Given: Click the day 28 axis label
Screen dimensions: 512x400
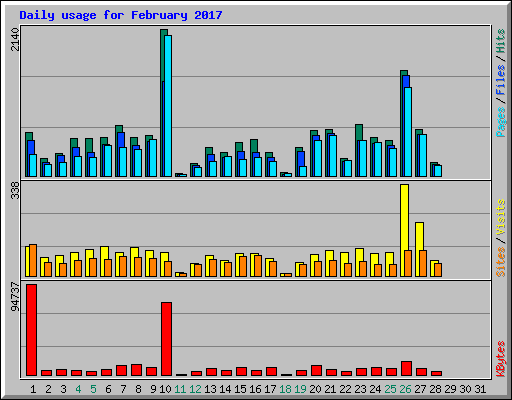Looking at the screenshot, I should (x=436, y=389).
